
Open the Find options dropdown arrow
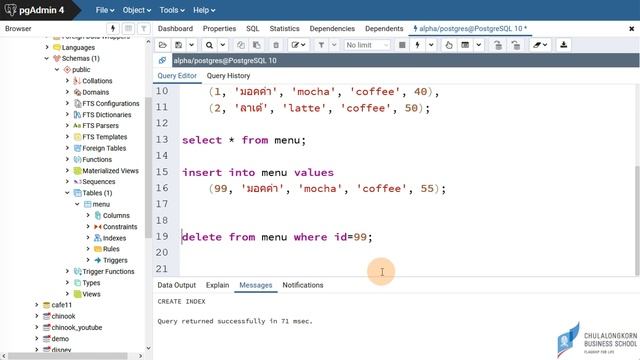[222, 45]
